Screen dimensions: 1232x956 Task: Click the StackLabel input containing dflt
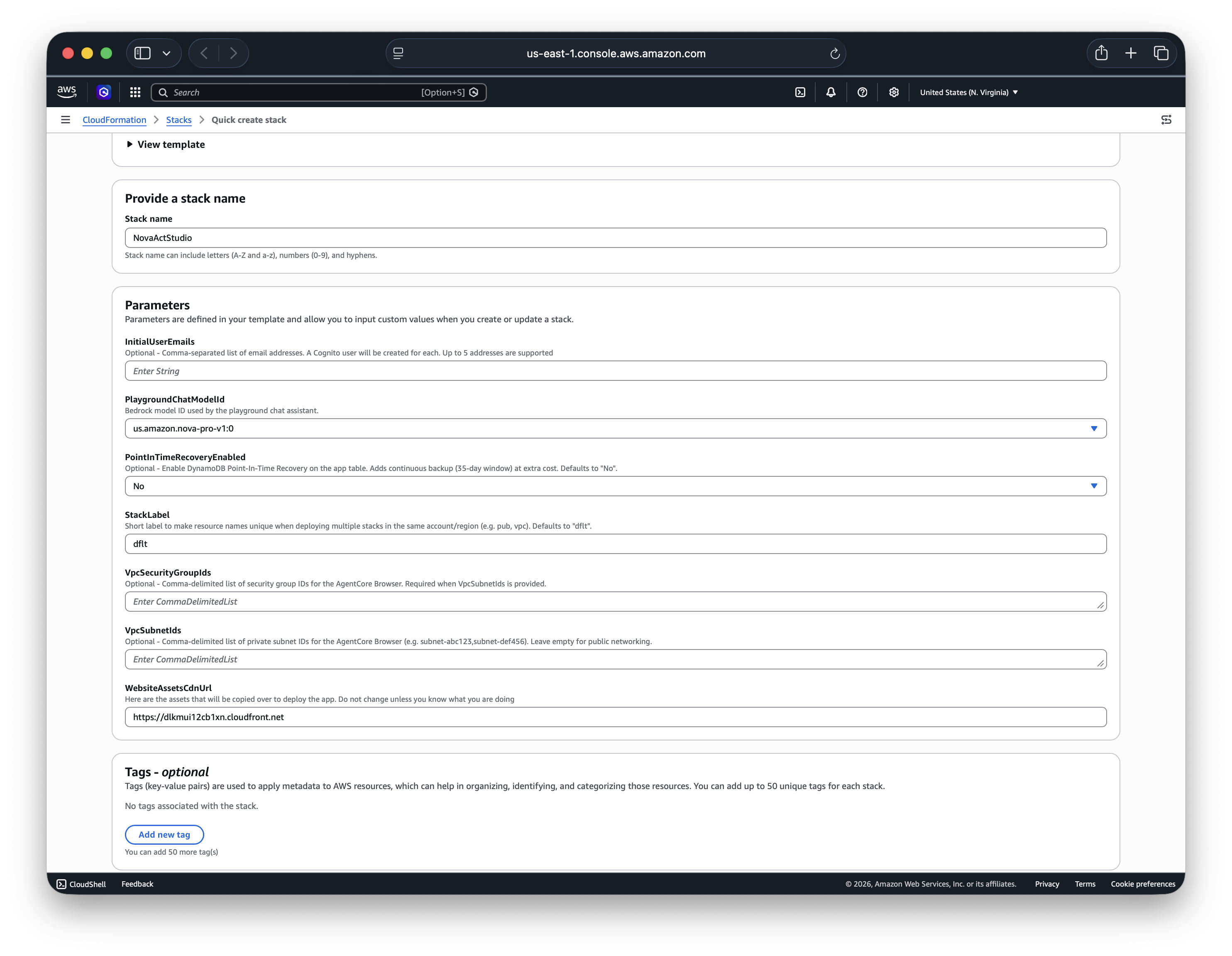point(616,544)
